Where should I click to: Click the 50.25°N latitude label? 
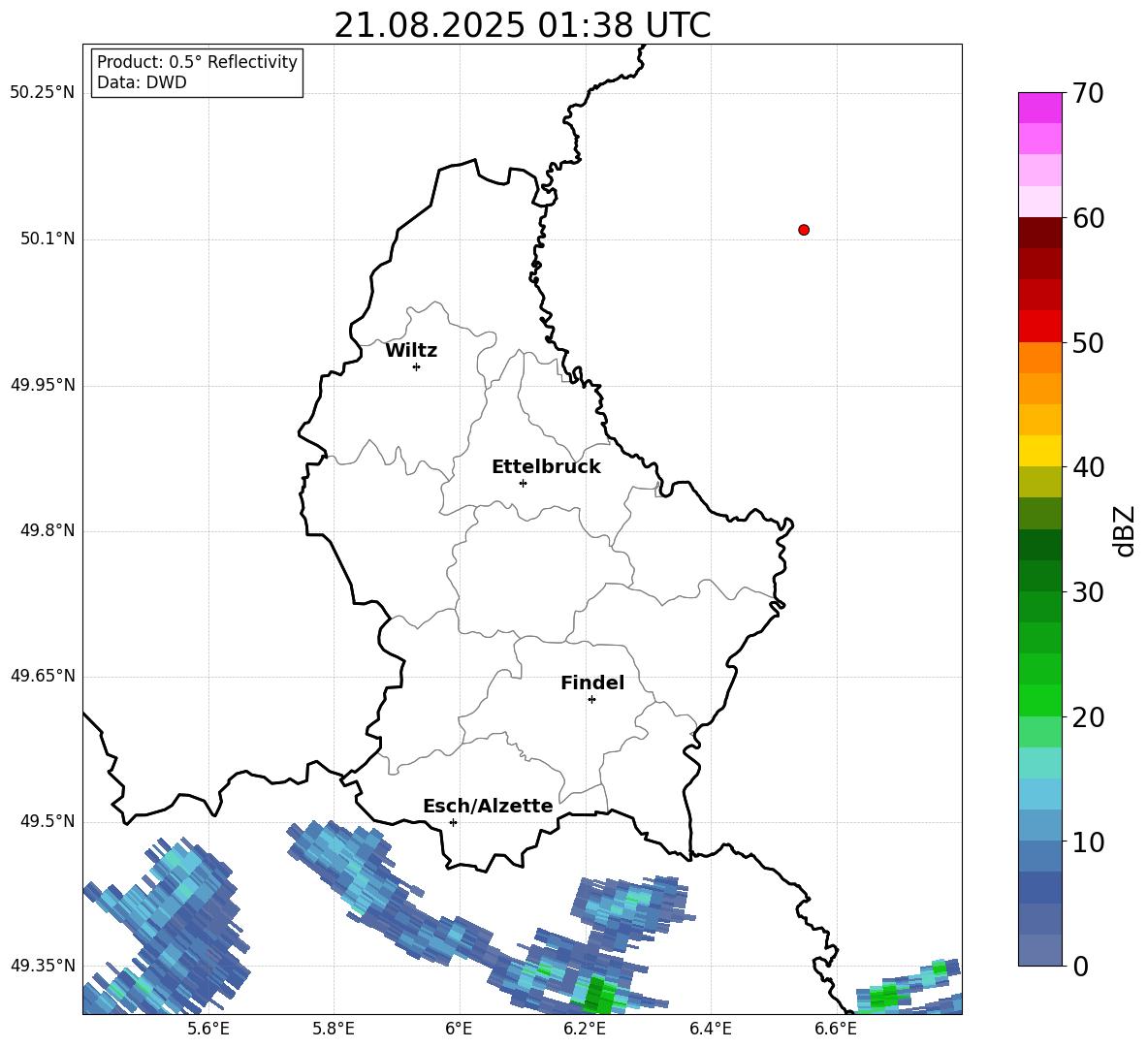tap(43, 93)
